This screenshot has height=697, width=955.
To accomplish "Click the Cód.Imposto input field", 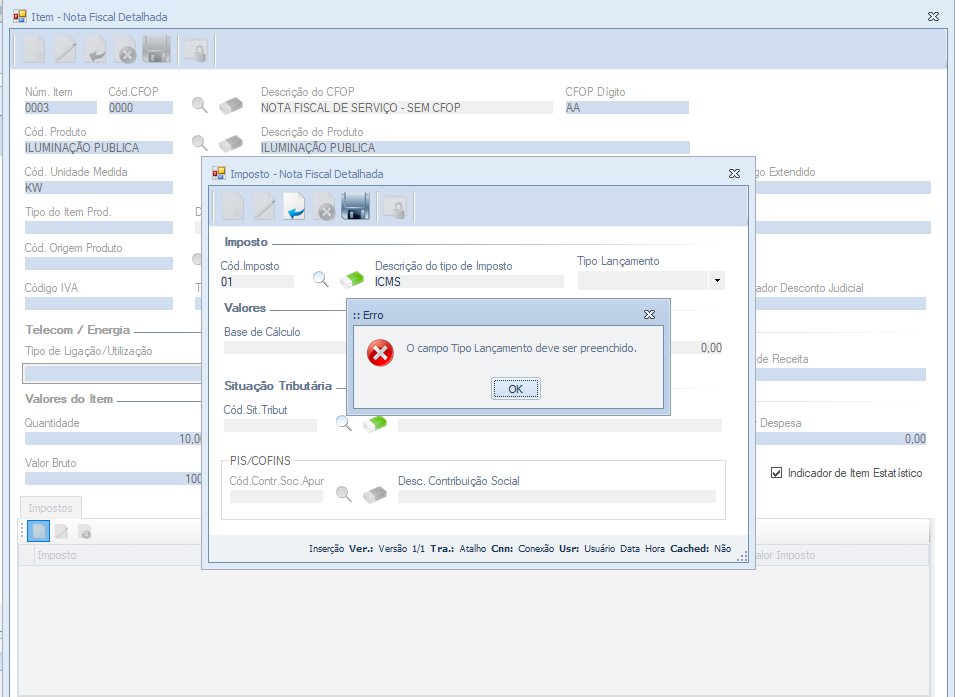I will pos(262,282).
